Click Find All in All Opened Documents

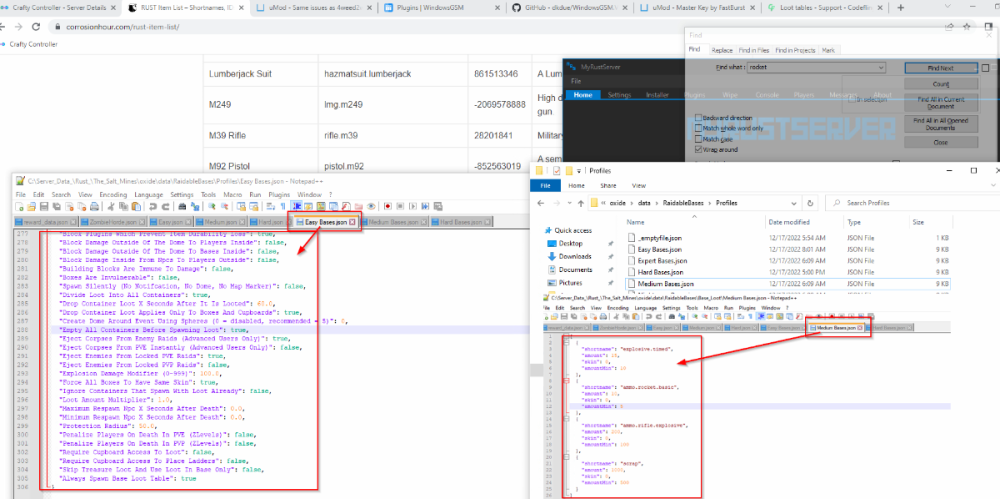[x=941, y=124]
